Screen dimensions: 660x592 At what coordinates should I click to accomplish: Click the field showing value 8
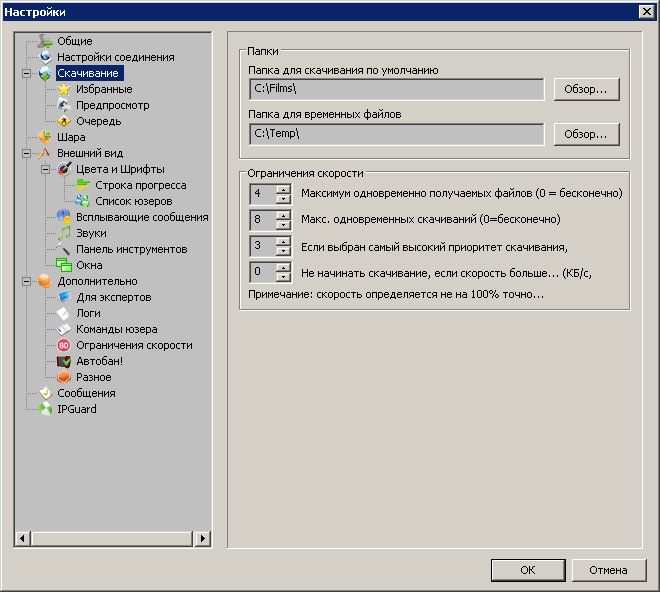pos(263,220)
